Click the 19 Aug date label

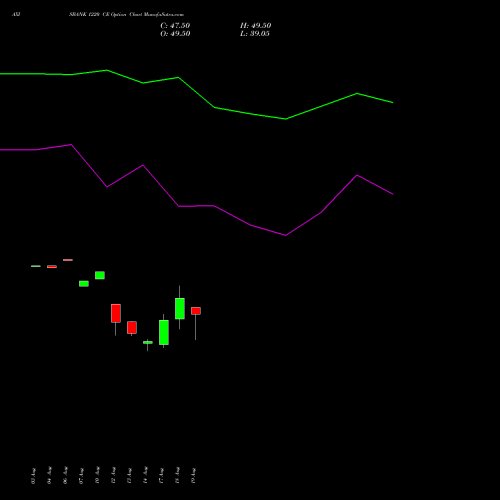pyautogui.click(x=193, y=476)
